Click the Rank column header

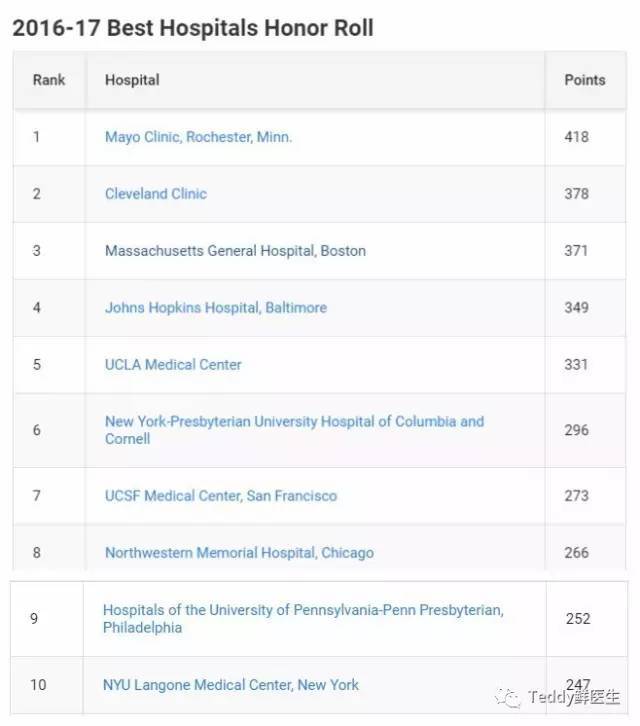[x=49, y=80]
